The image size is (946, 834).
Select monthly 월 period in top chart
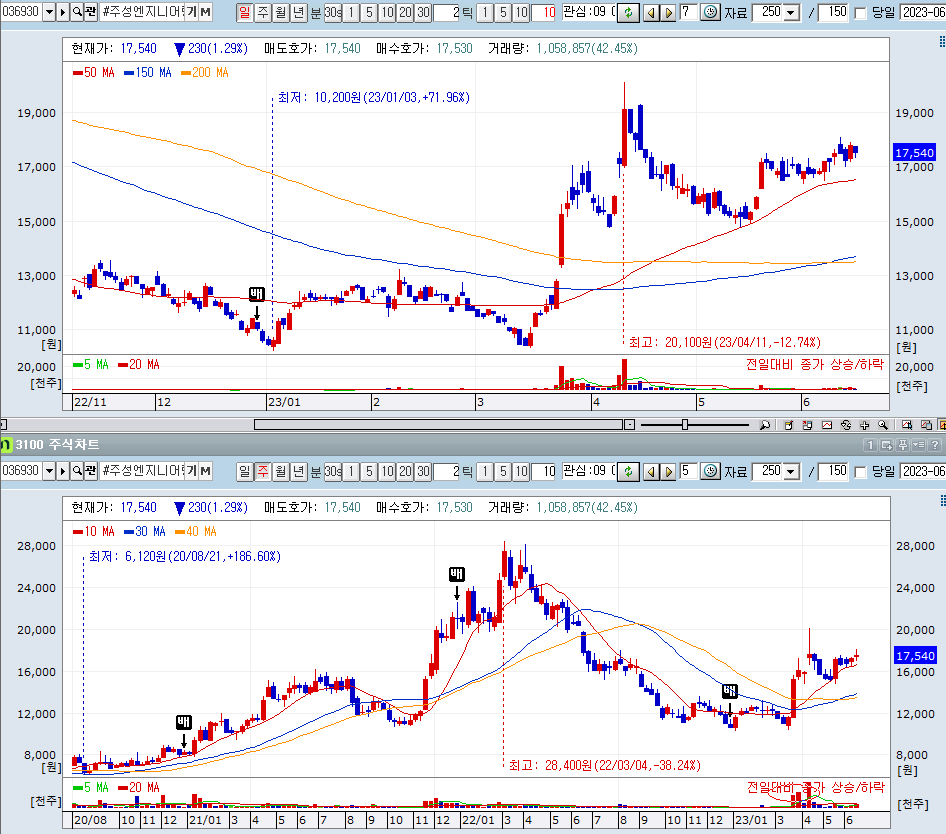(281, 13)
